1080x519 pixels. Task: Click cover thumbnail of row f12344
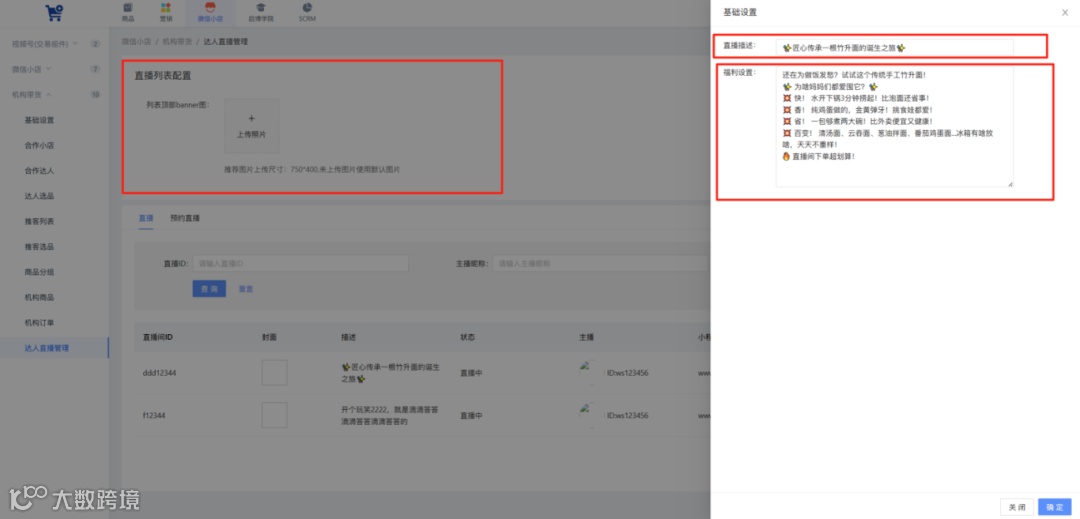(x=274, y=415)
